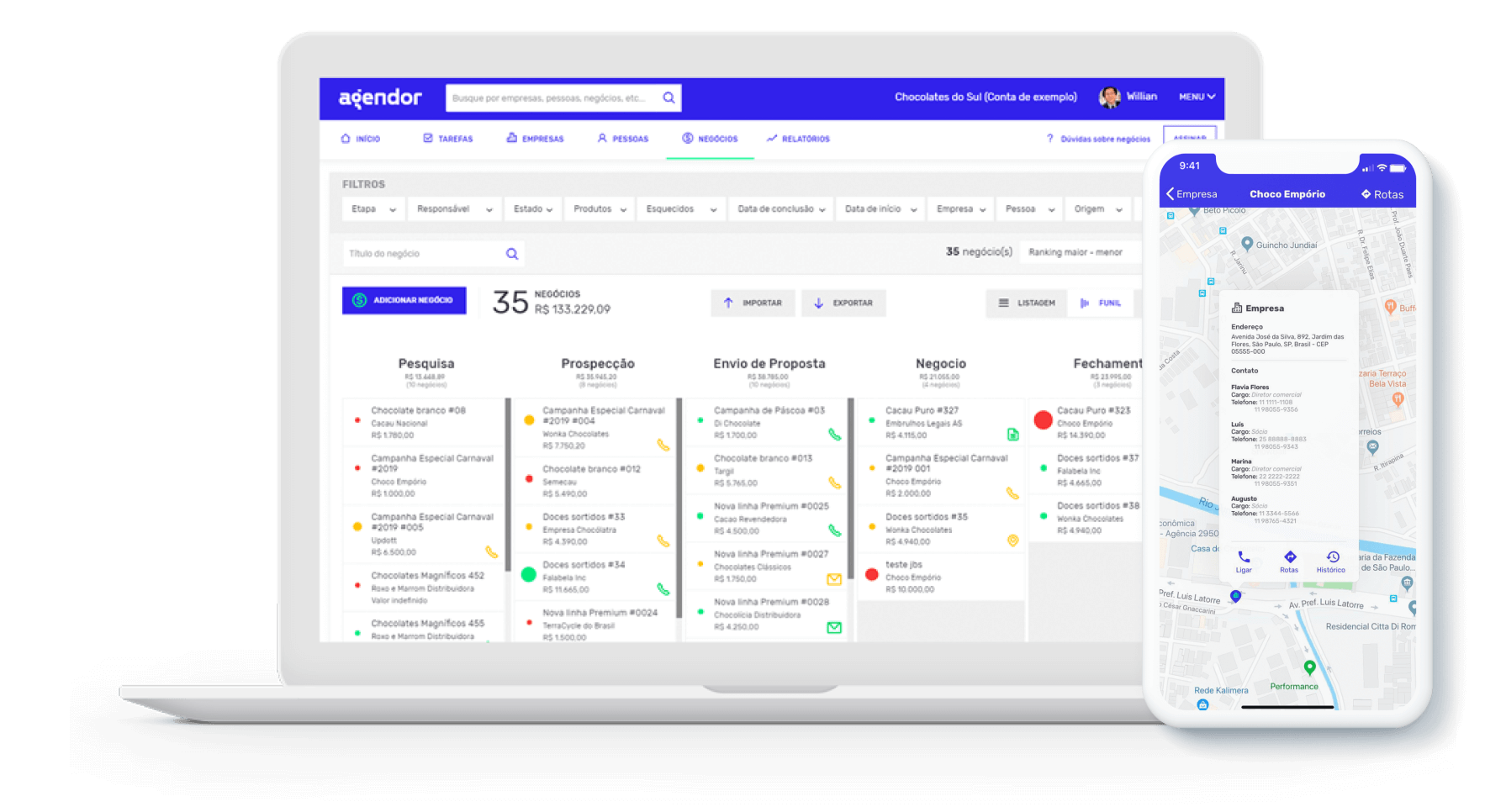The image size is (1485, 812).
Task: Open the Empresas tab
Action: tap(535, 139)
